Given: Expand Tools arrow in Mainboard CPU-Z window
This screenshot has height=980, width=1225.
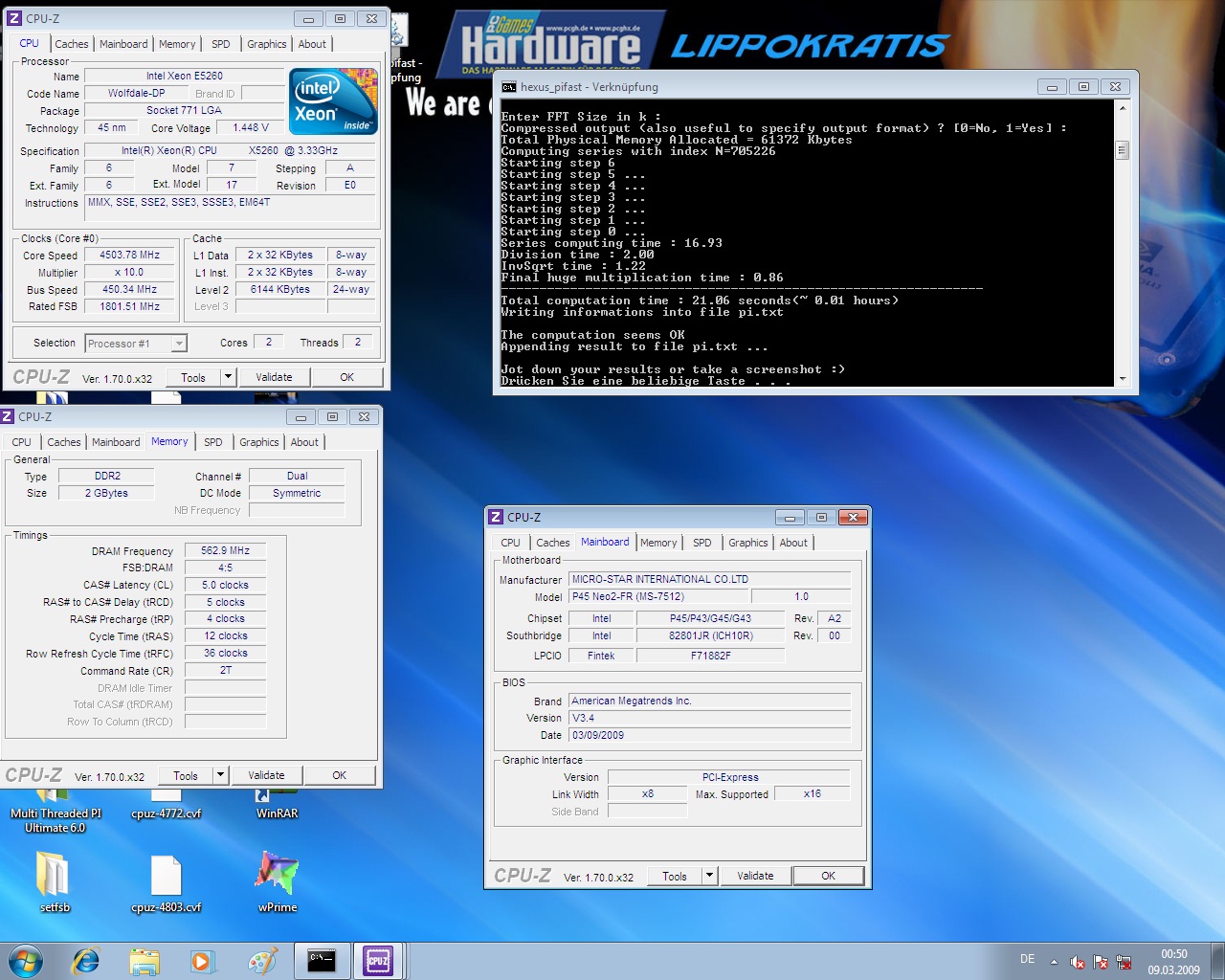Looking at the screenshot, I should click(x=709, y=876).
